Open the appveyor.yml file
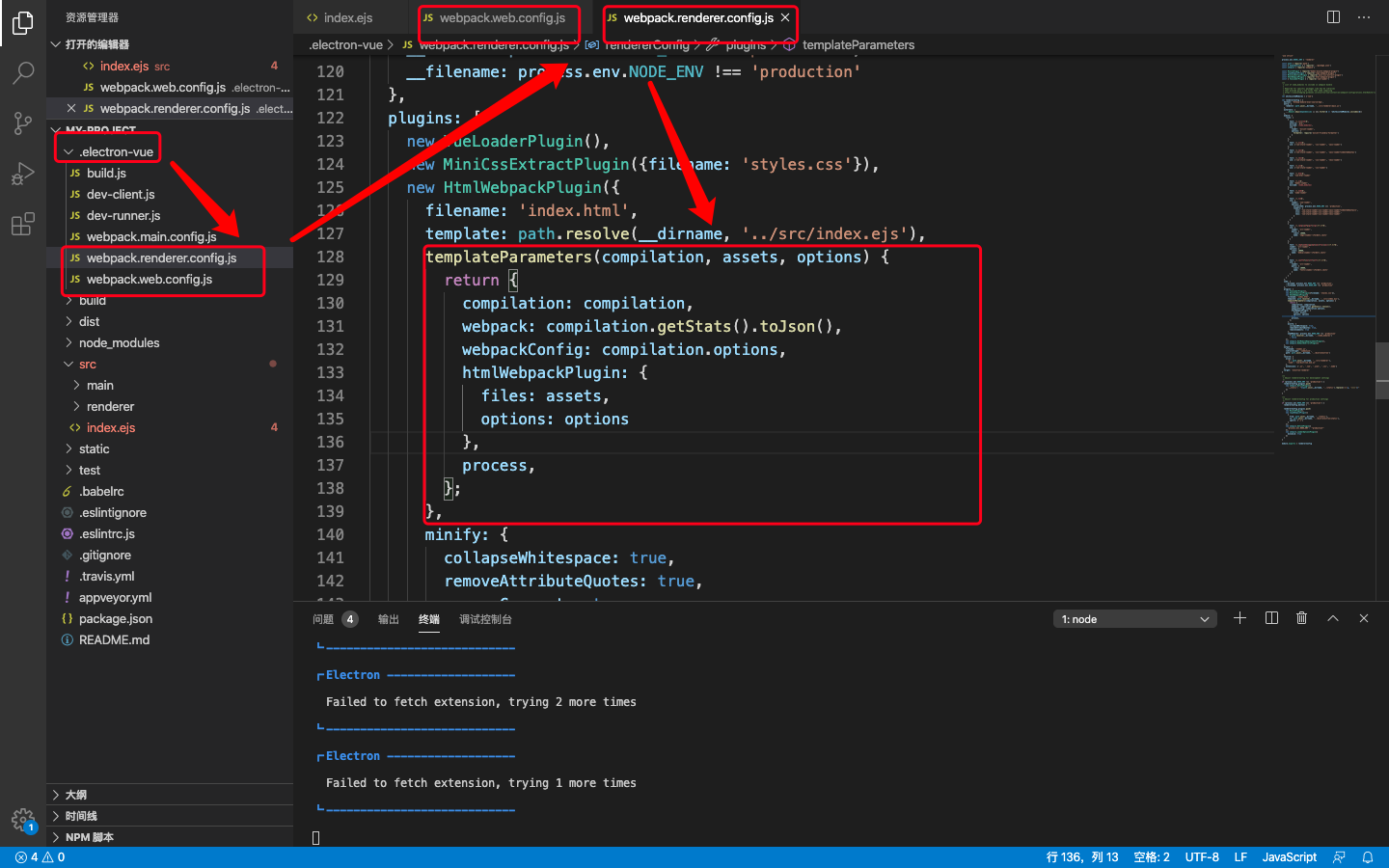Viewport: 1389px width, 868px height. pyautogui.click(x=170, y=597)
